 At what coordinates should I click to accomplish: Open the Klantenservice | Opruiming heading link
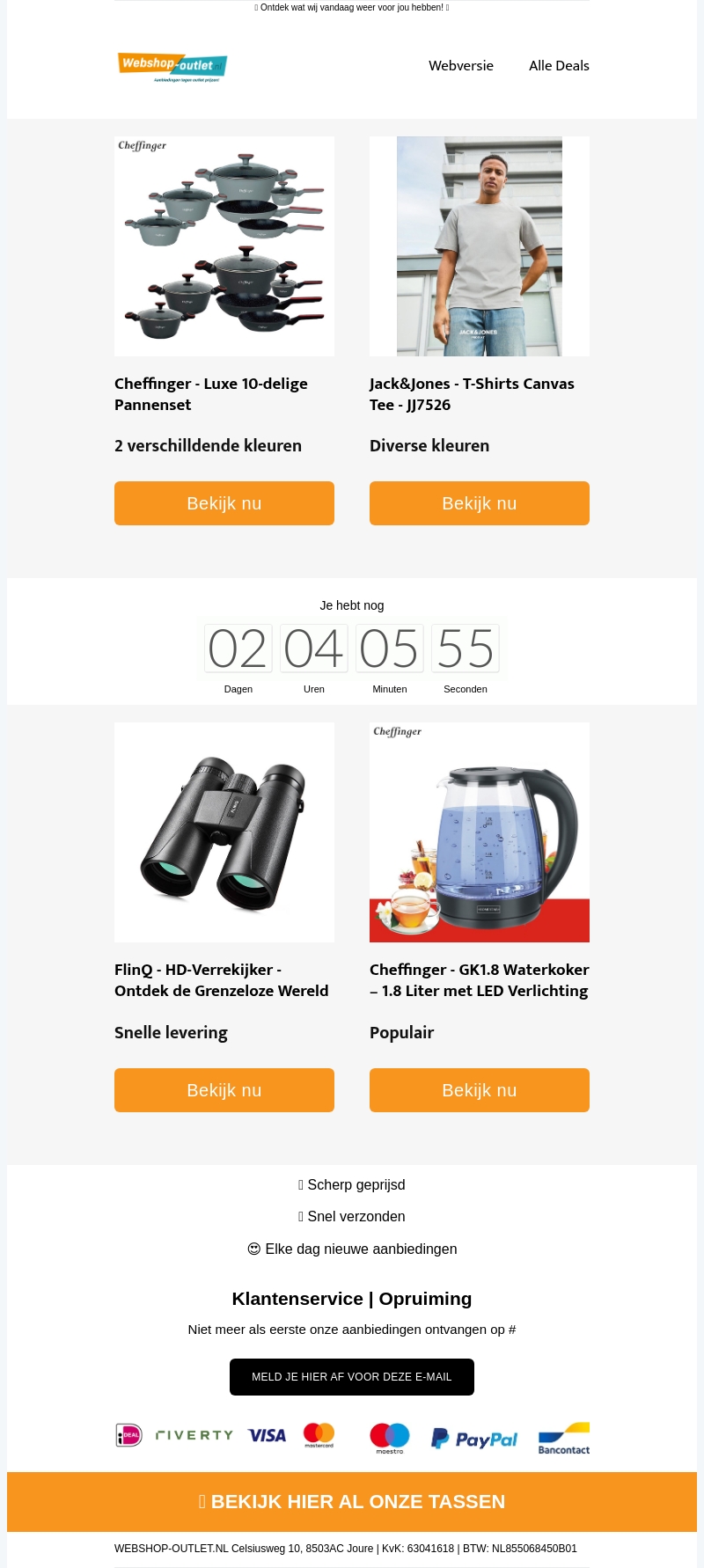(x=352, y=1299)
